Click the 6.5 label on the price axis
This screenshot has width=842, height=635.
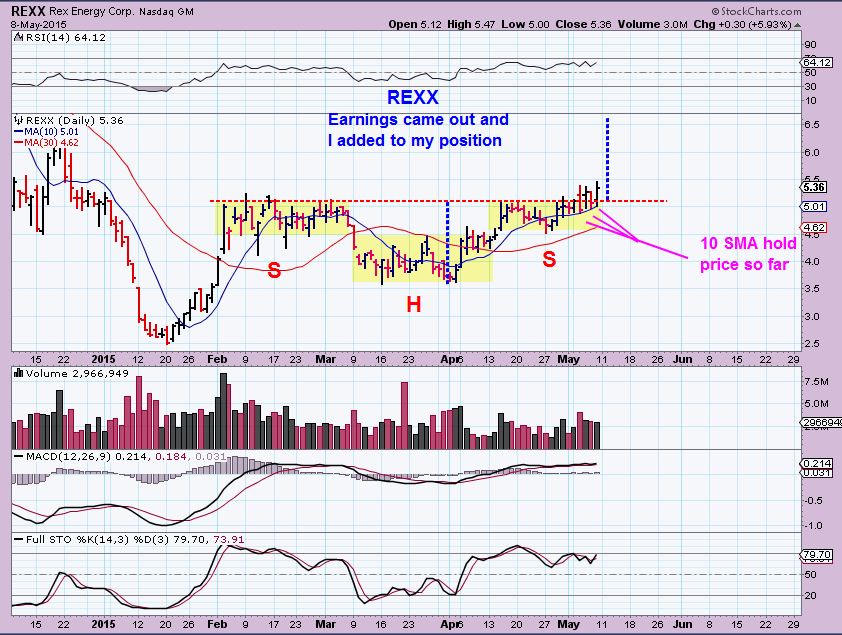[812, 125]
